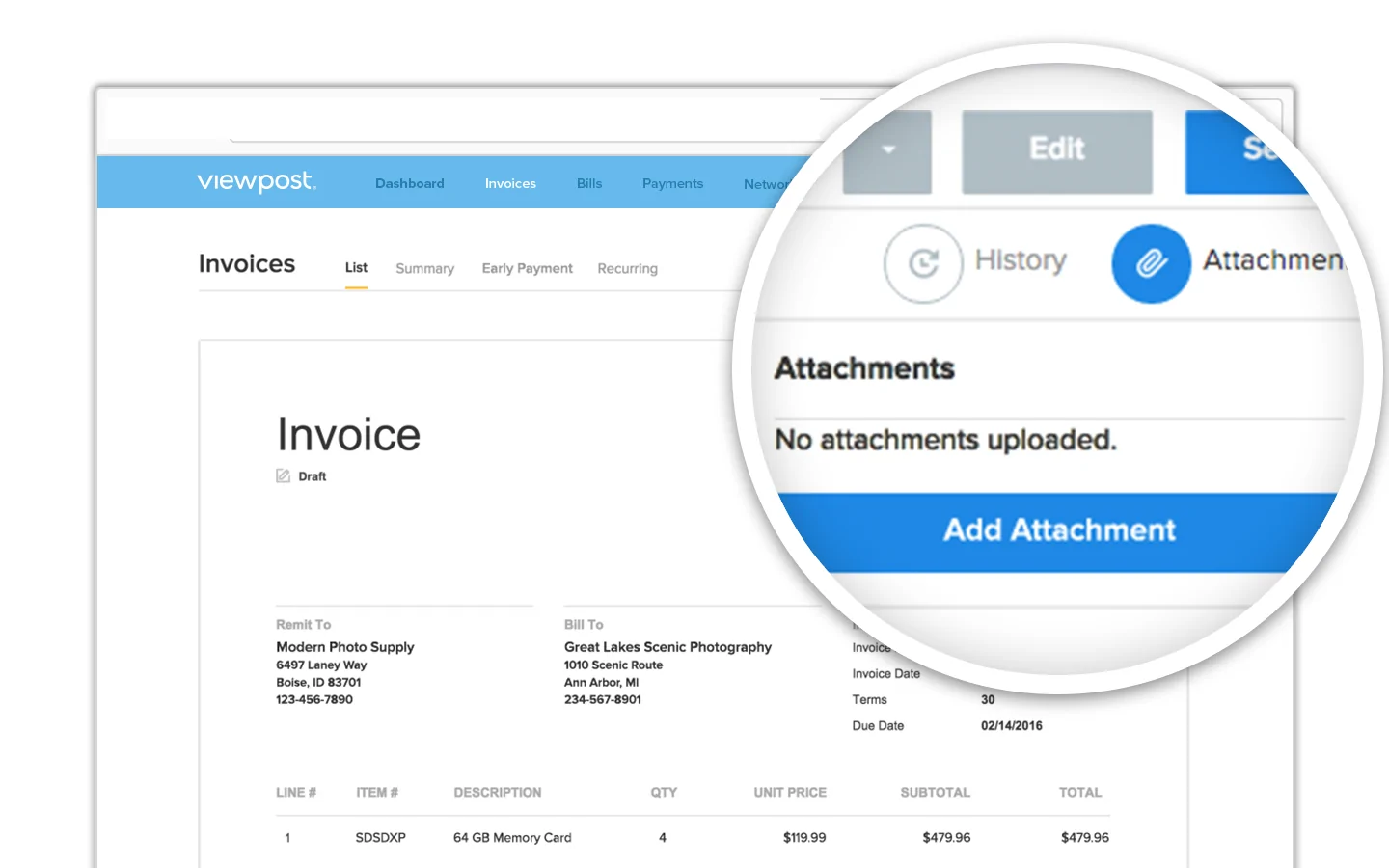Open the Bills menu item
This screenshot has width=1389, height=868.
[x=589, y=183]
